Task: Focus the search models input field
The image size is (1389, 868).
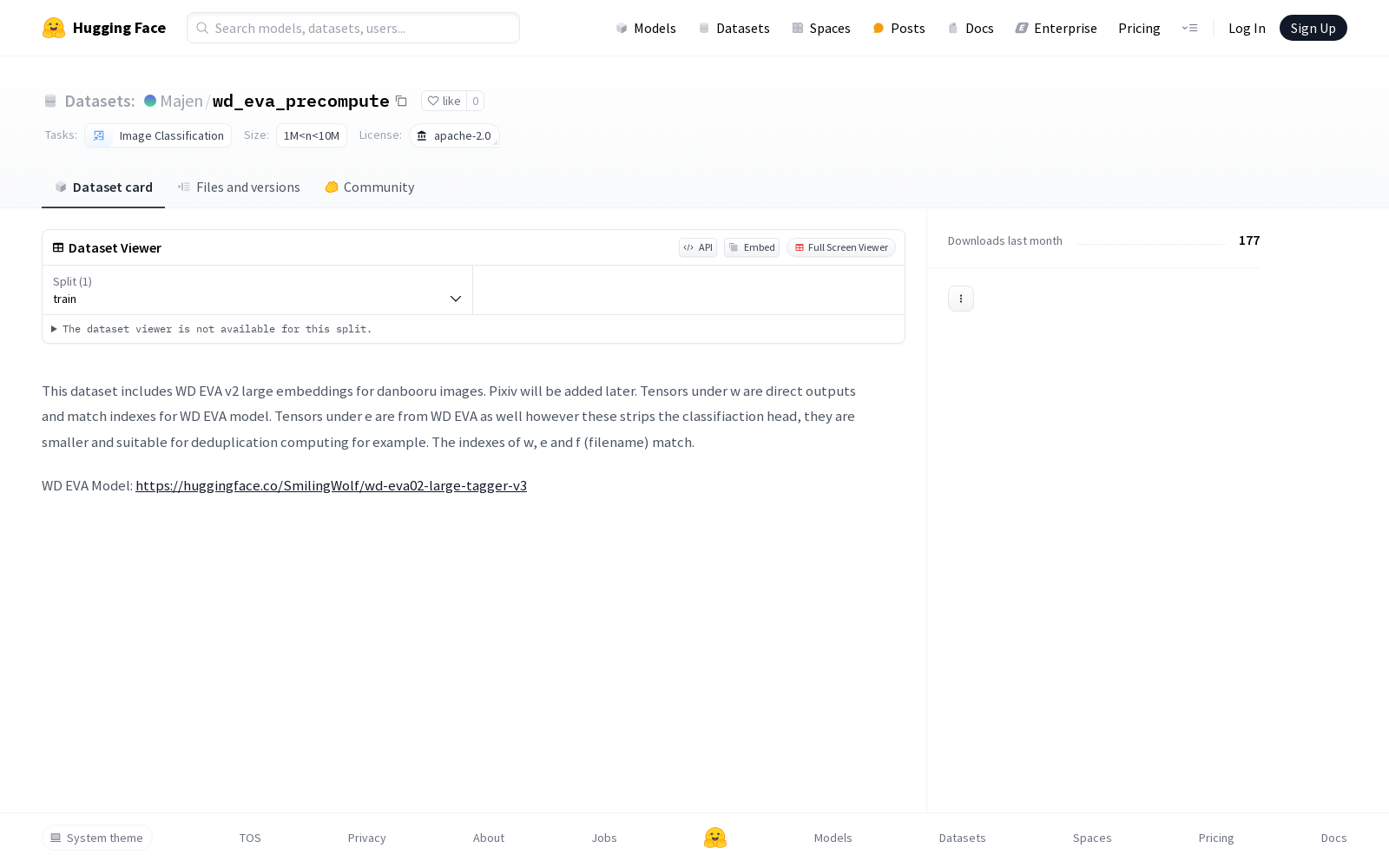Action: (x=353, y=28)
